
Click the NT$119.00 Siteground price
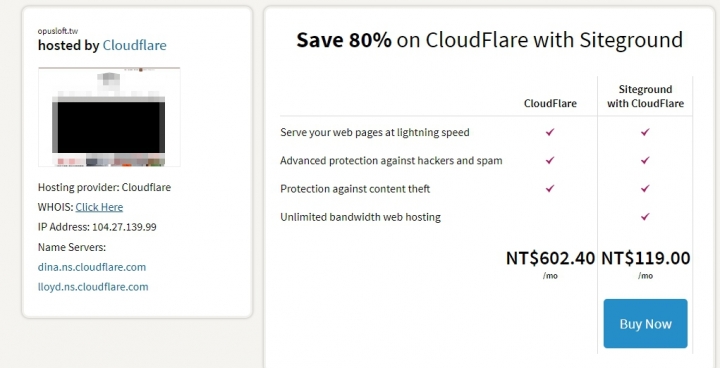pyautogui.click(x=646, y=258)
